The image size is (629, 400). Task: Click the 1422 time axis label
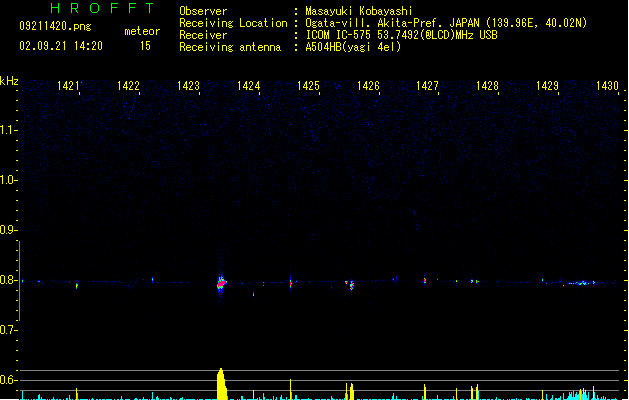128,86
